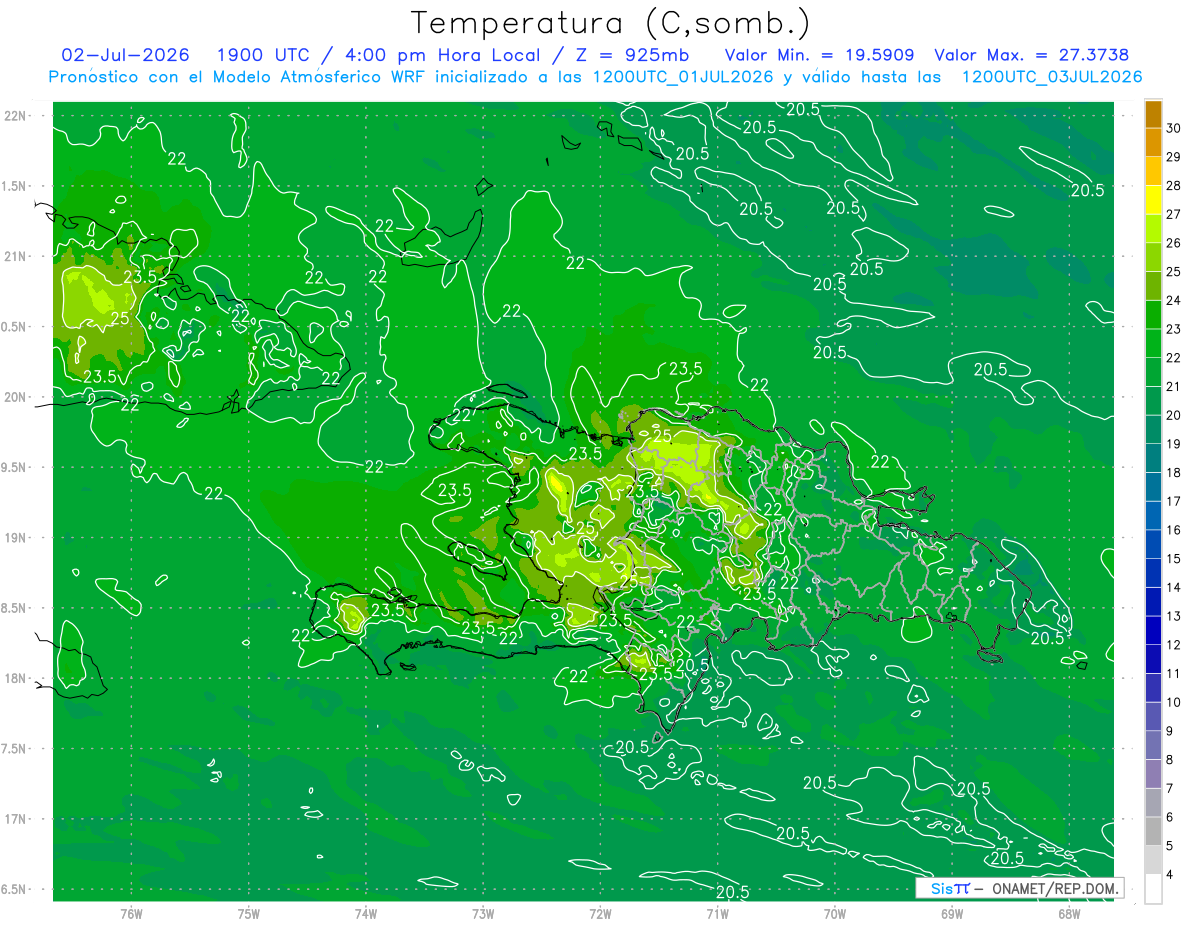Click the legend scale value '28'

click(1174, 186)
